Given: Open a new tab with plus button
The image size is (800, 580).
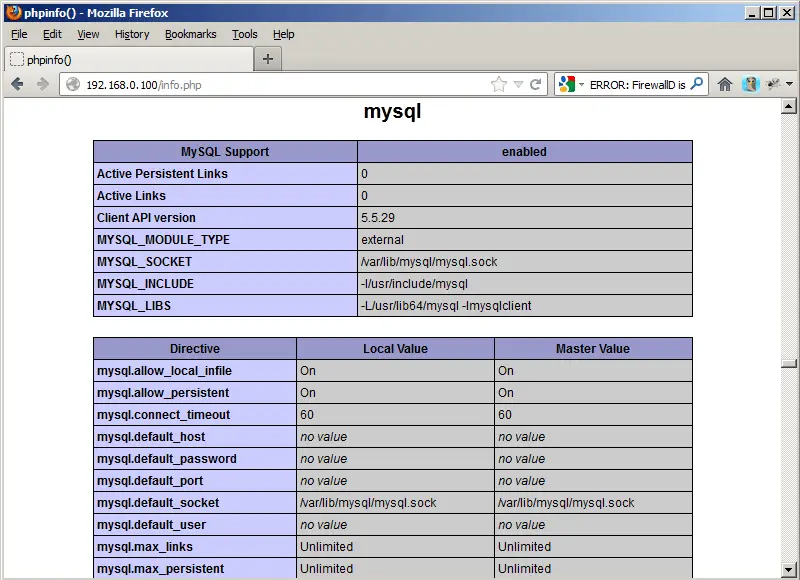Looking at the screenshot, I should (x=267, y=59).
